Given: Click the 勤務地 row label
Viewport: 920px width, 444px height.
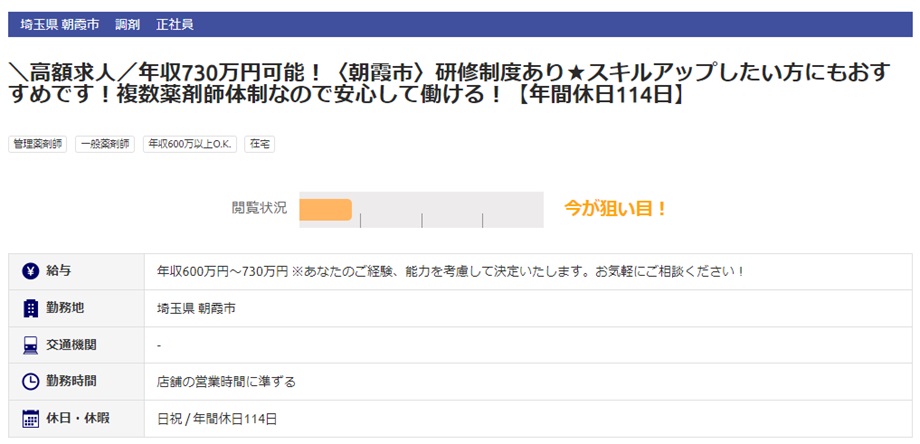Looking at the screenshot, I should (x=65, y=308).
